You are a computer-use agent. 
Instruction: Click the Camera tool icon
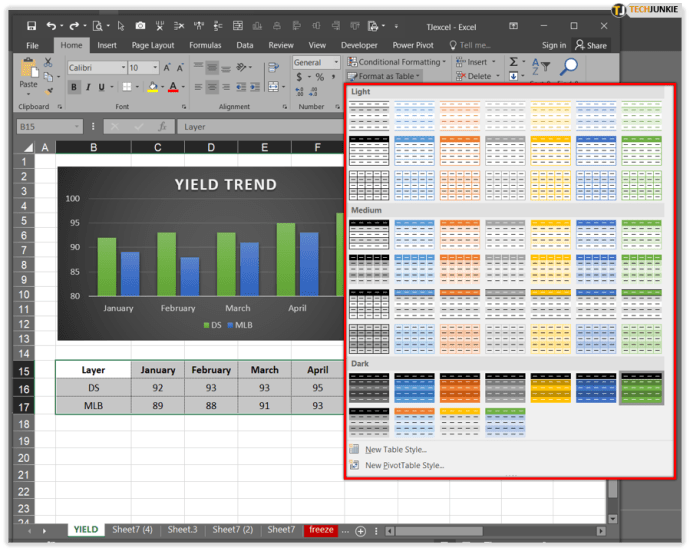(x=140, y=26)
